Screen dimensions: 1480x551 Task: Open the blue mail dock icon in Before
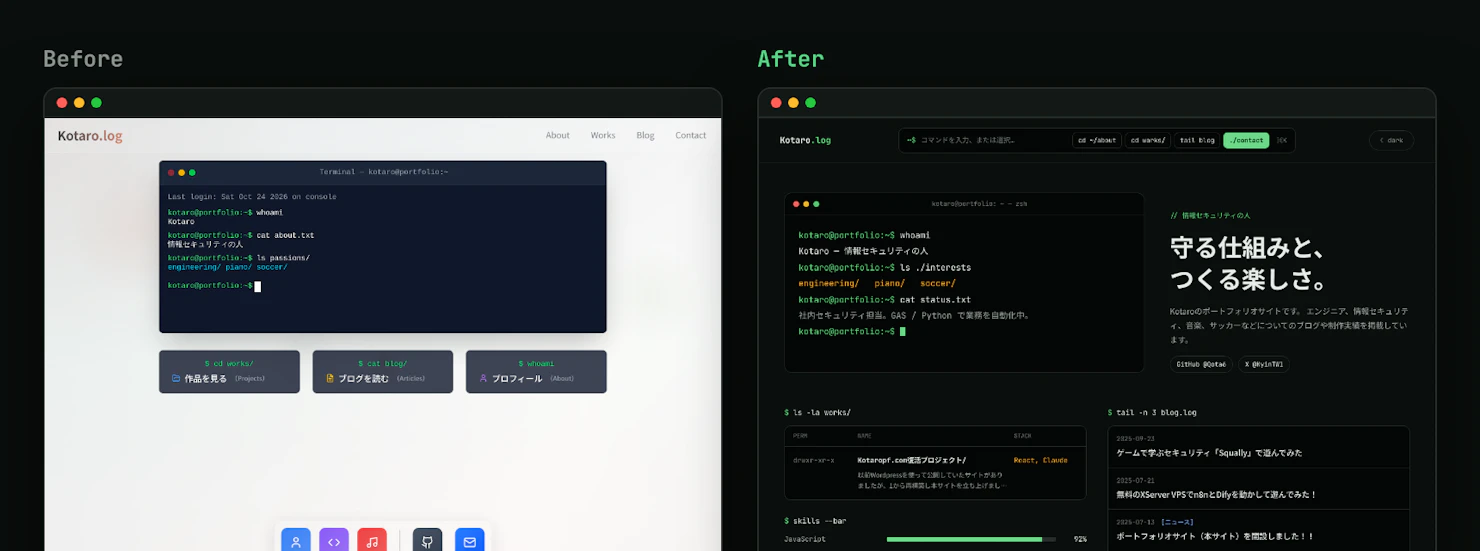(469, 541)
